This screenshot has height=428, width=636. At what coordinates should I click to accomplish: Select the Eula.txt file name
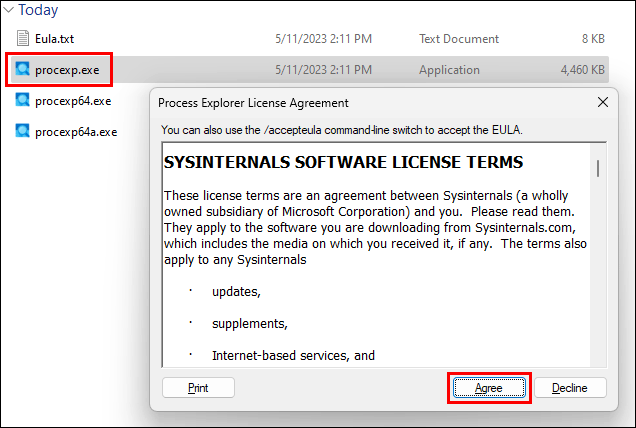tap(54, 39)
